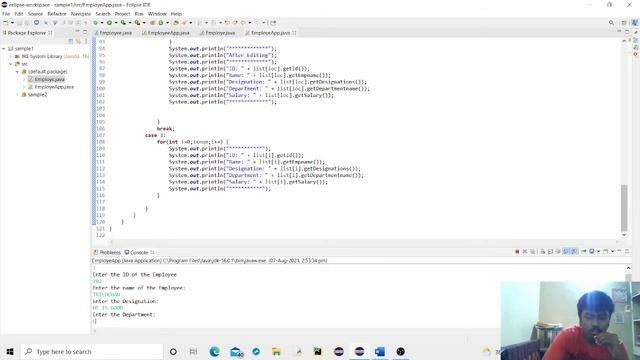Viewport: 640px width, 360px height.
Task: Clear the Console output icon
Action: pos(542,251)
